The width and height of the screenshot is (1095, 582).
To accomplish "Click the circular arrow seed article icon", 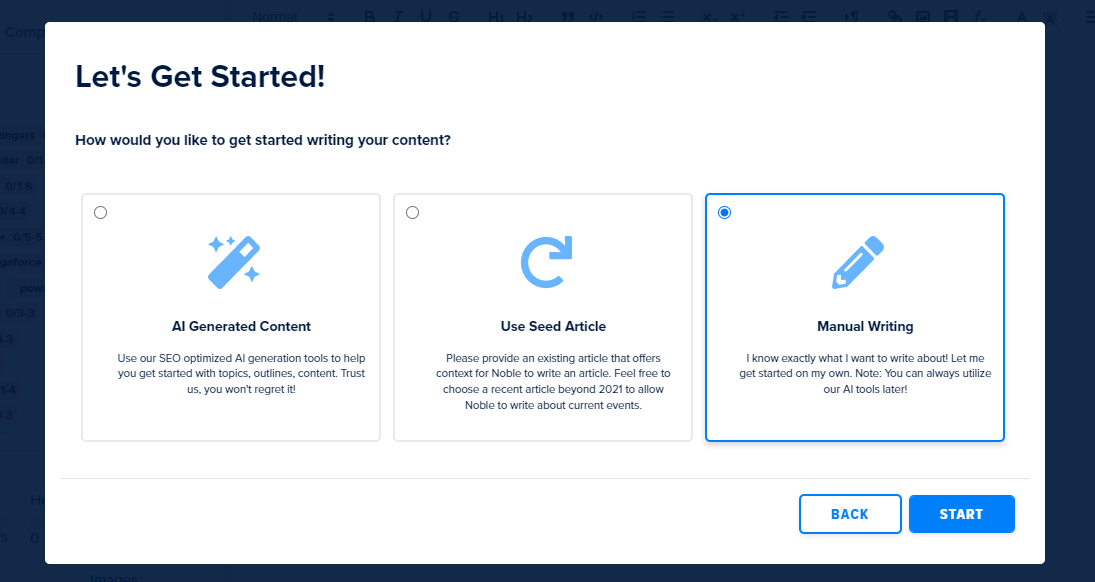I will (546, 262).
